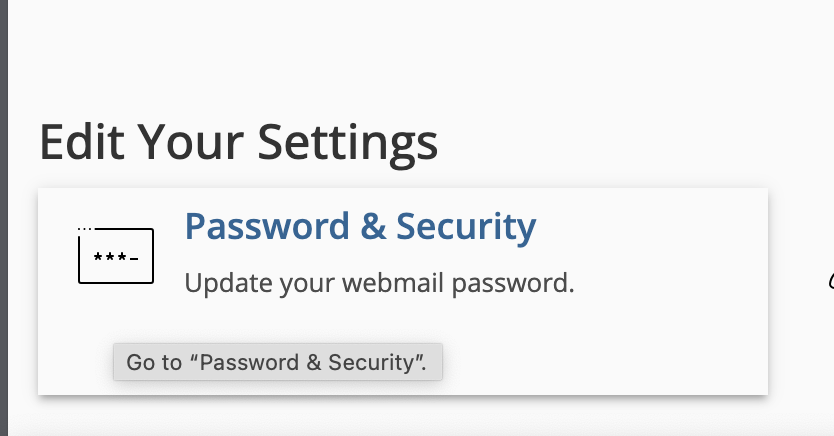
Task: Click the word 'Password' in the blue title
Action: pyautogui.click(x=266, y=227)
